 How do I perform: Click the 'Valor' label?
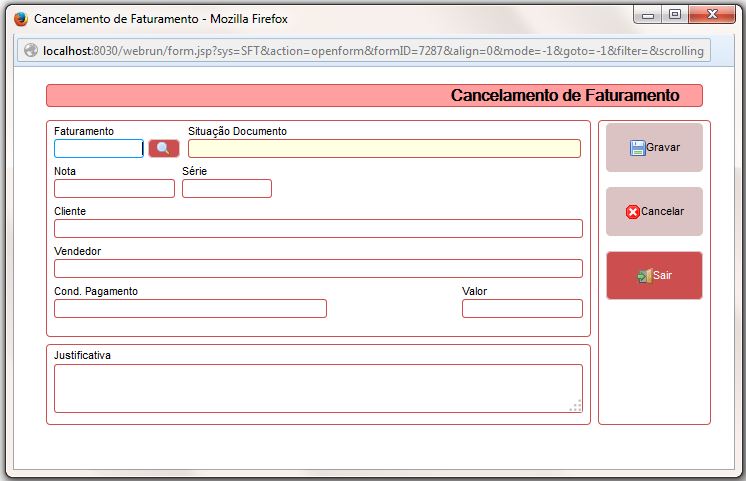click(474, 291)
